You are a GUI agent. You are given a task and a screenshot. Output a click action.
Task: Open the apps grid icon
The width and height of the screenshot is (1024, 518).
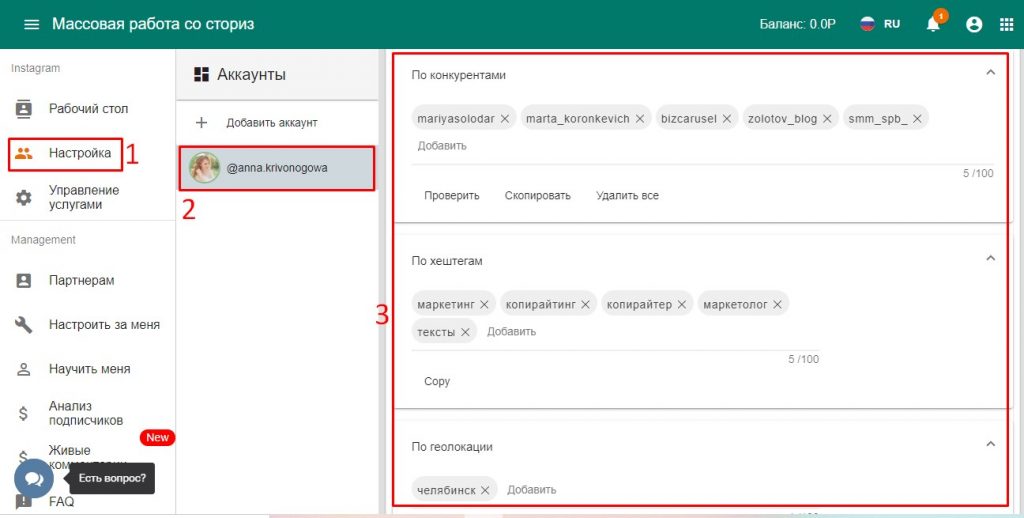click(x=1006, y=25)
